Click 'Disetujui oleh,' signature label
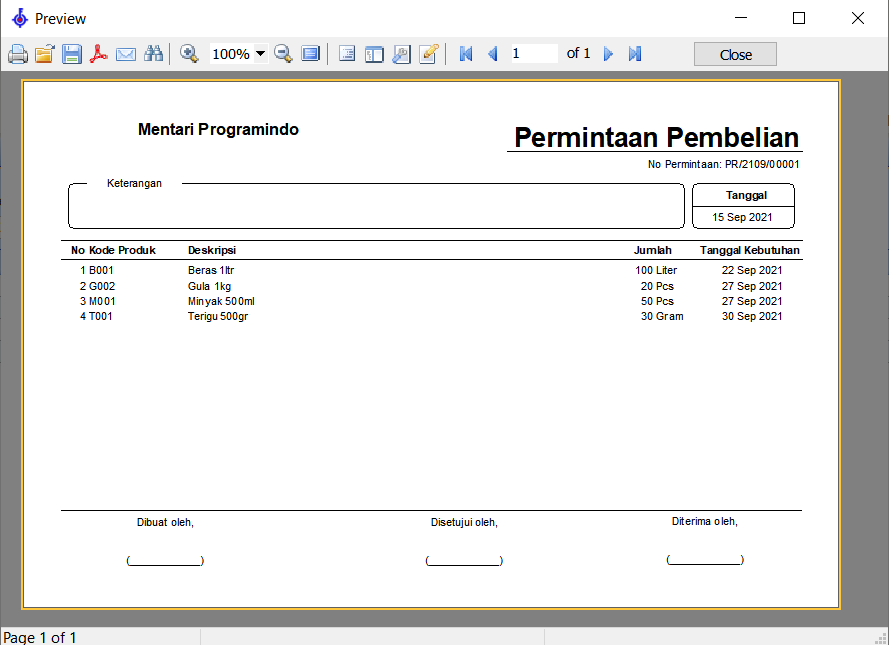 (x=464, y=523)
